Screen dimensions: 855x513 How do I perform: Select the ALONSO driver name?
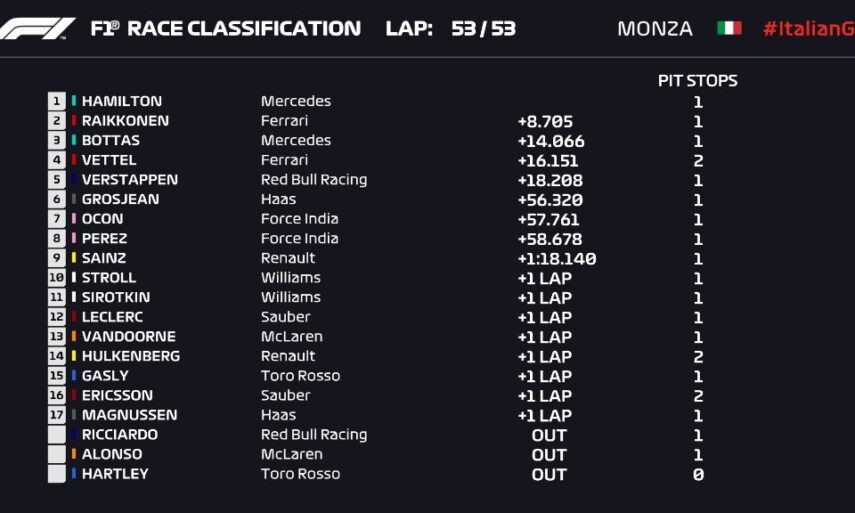coord(112,454)
